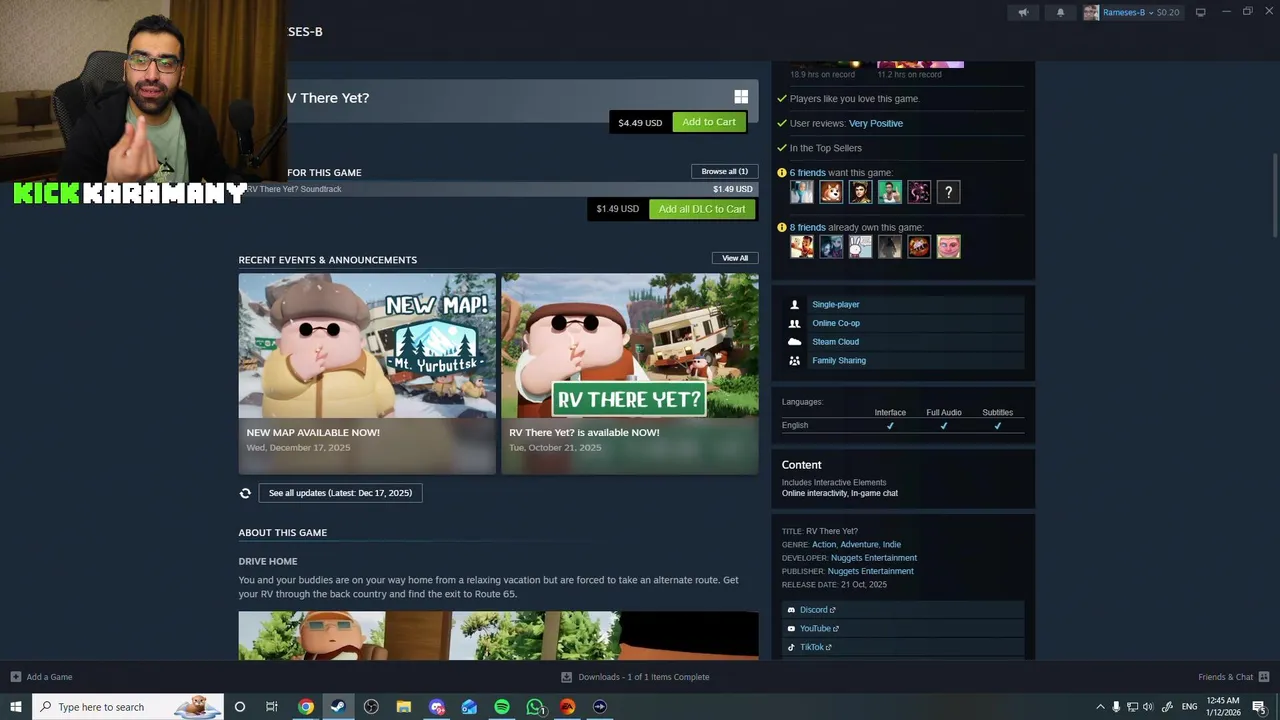
Task: Open Windows notification center
Action: [x=1259, y=707]
